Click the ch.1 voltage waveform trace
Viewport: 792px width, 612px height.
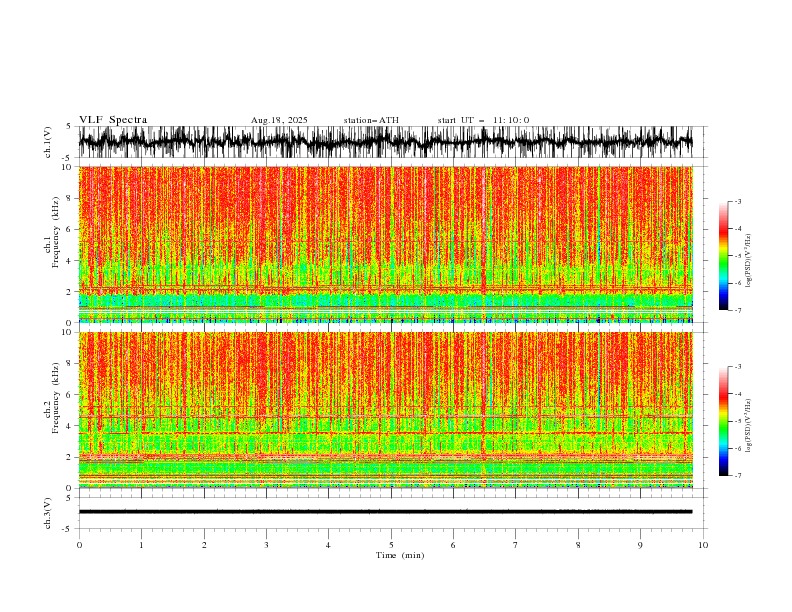385,142
